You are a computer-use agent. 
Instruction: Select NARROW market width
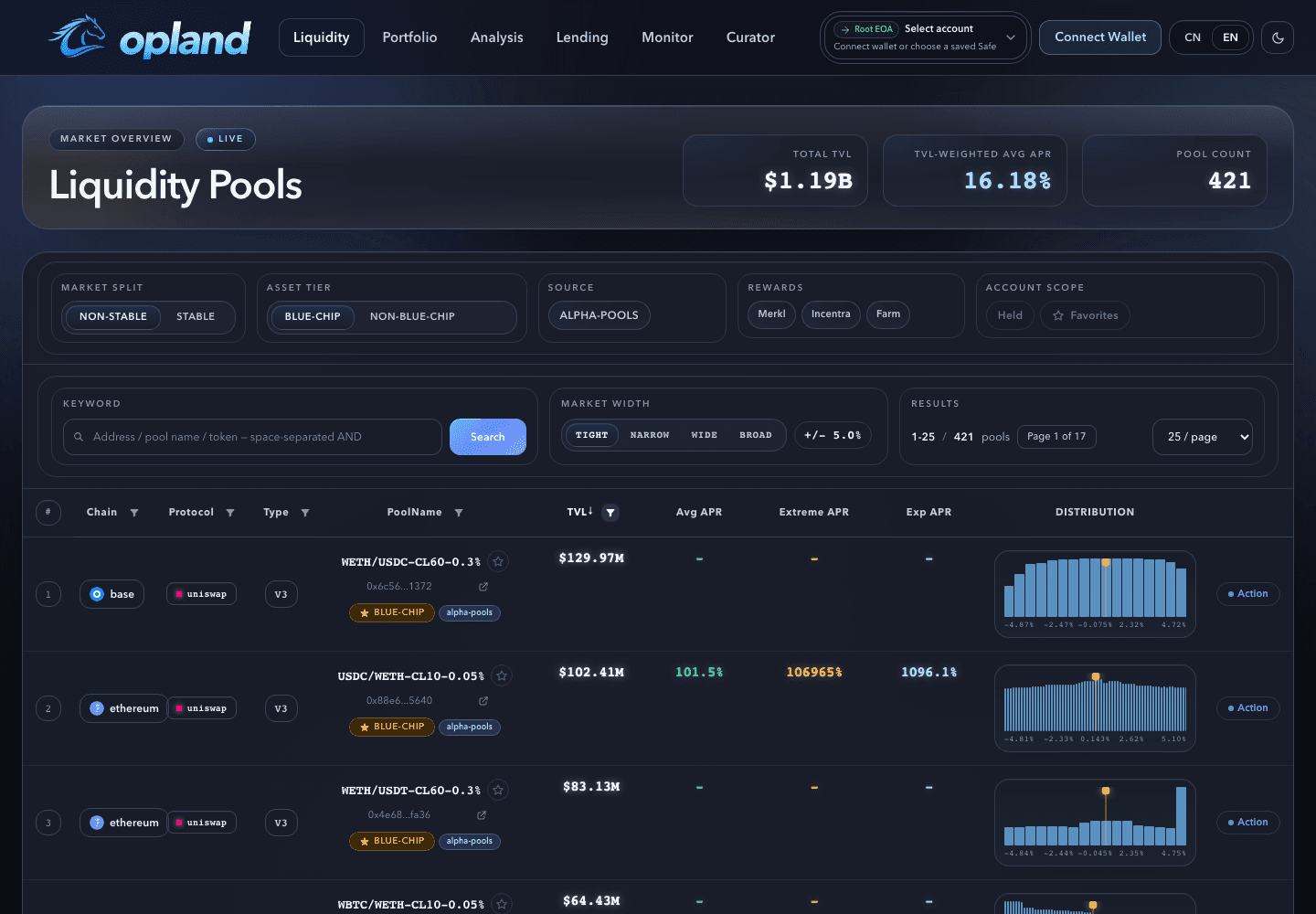pos(650,435)
